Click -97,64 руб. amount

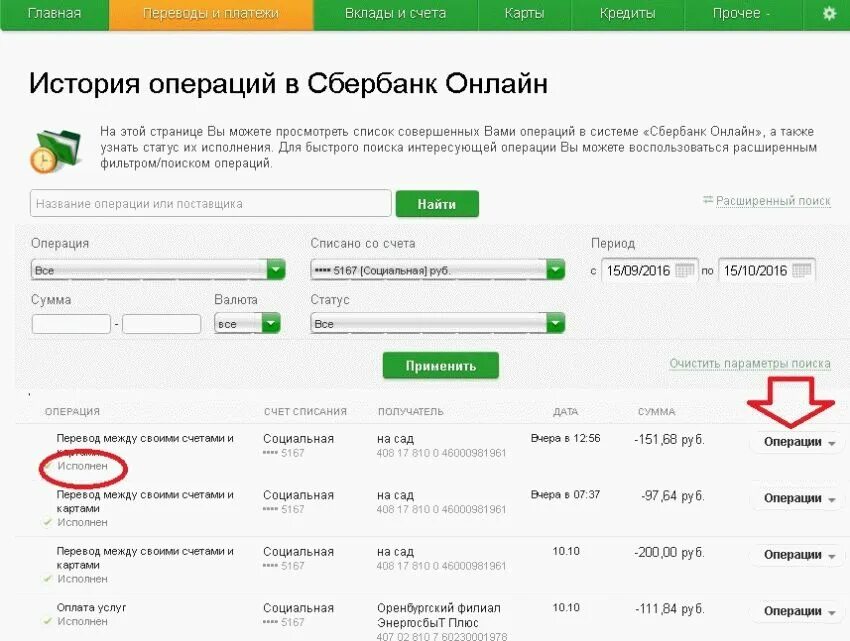(x=673, y=496)
